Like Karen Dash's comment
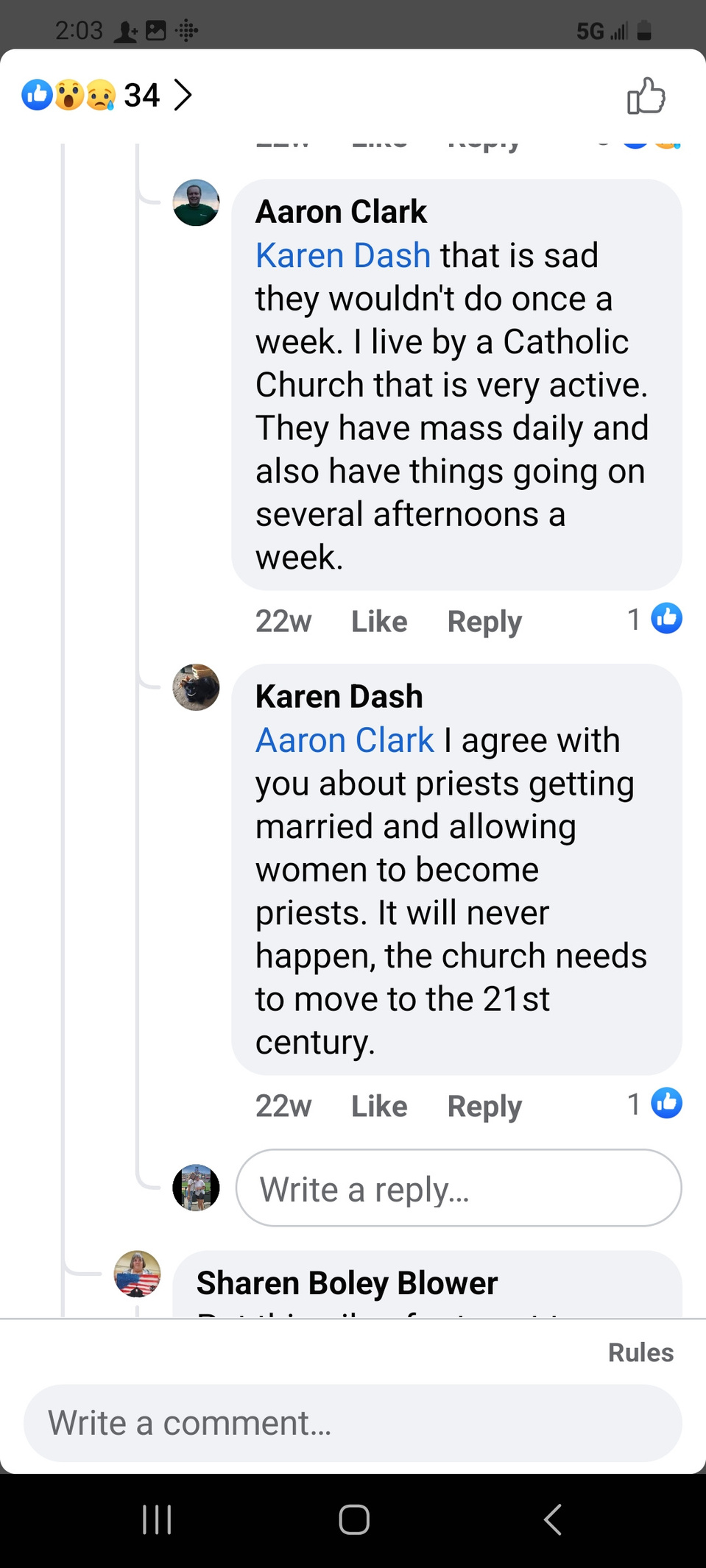This screenshot has height=1568, width=706. click(379, 1107)
